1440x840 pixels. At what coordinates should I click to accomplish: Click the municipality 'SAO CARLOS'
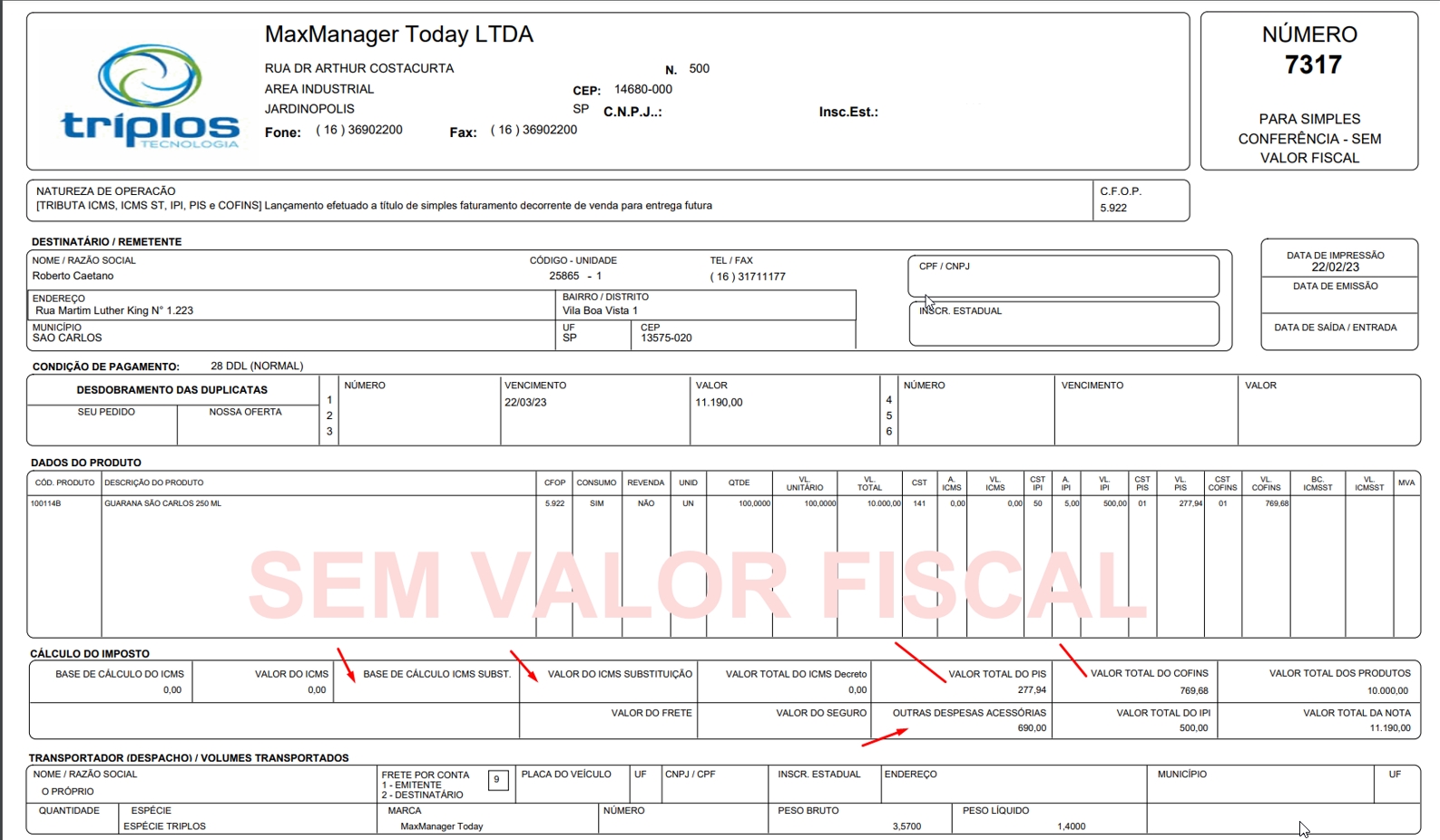point(67,337)
